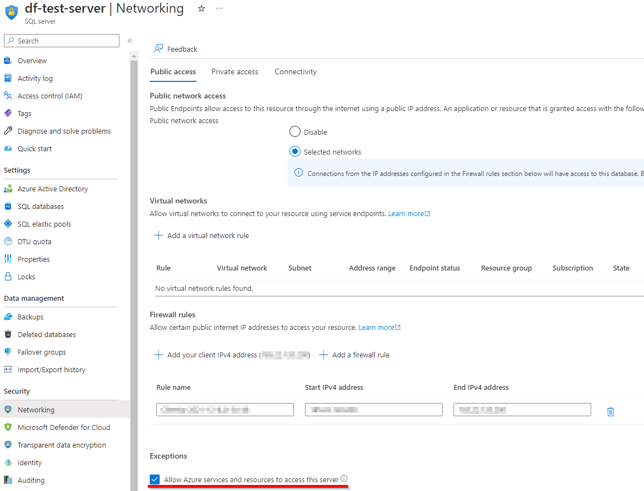
Task: Open Learn more link under Virtual networks
Action: (409, 214)
